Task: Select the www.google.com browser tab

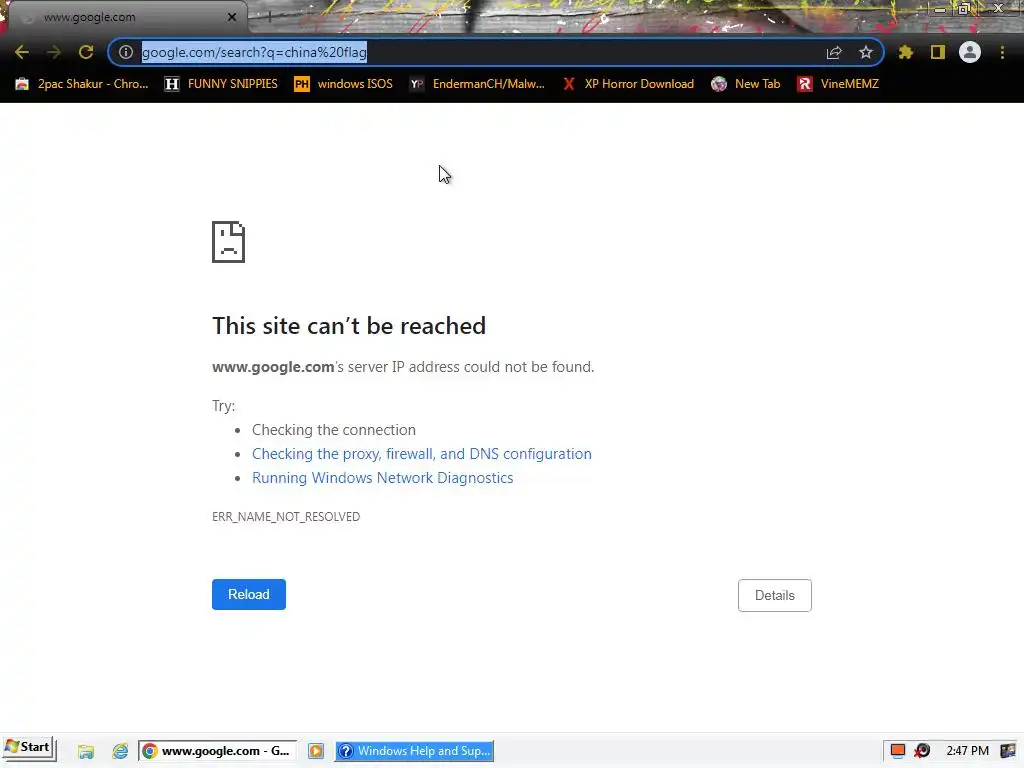Action: coord(127,18)
